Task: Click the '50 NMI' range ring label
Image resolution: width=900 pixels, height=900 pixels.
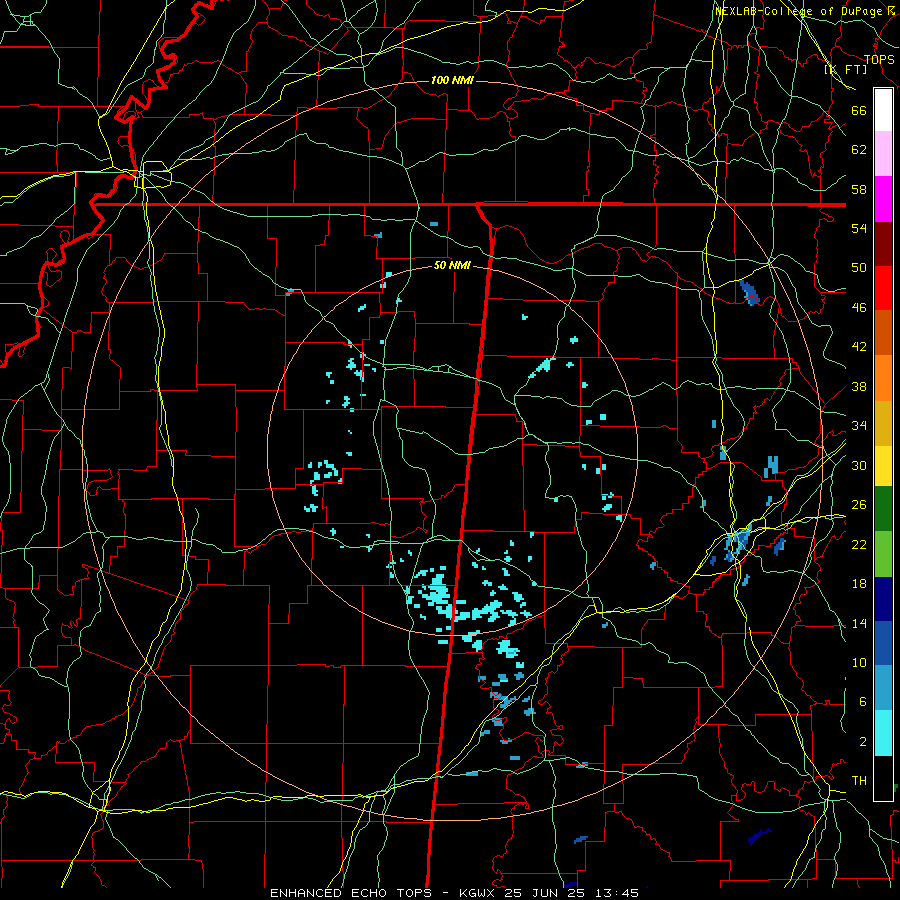Action: pos(452,265)
